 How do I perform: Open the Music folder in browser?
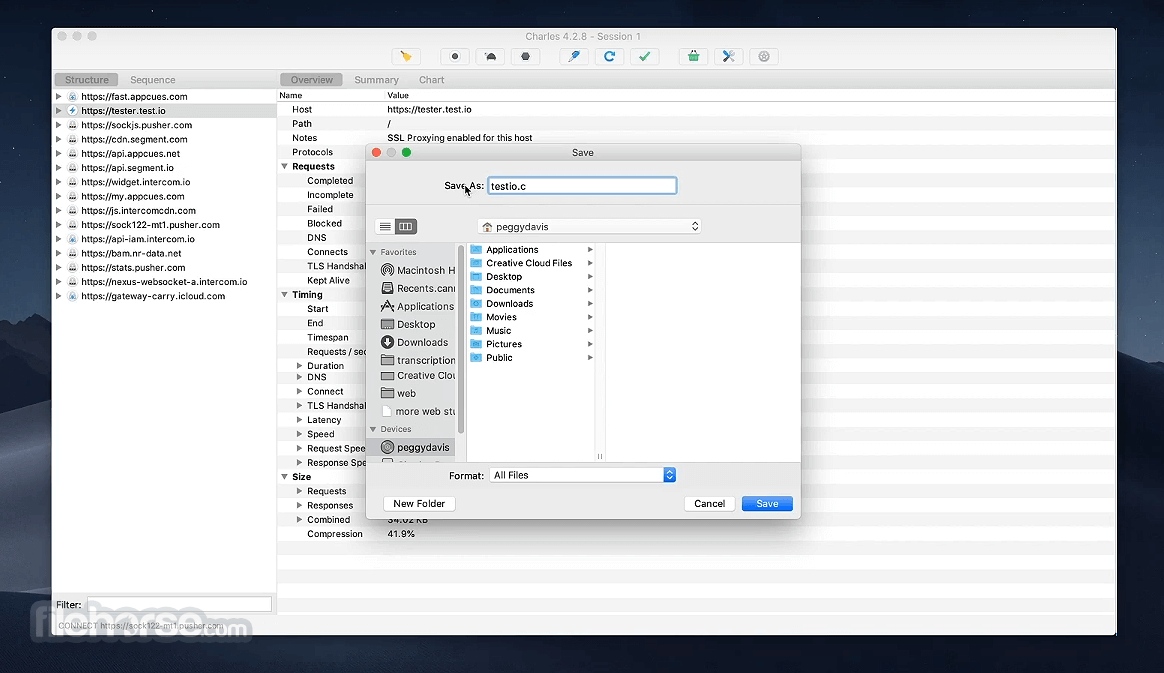point(498,330)
